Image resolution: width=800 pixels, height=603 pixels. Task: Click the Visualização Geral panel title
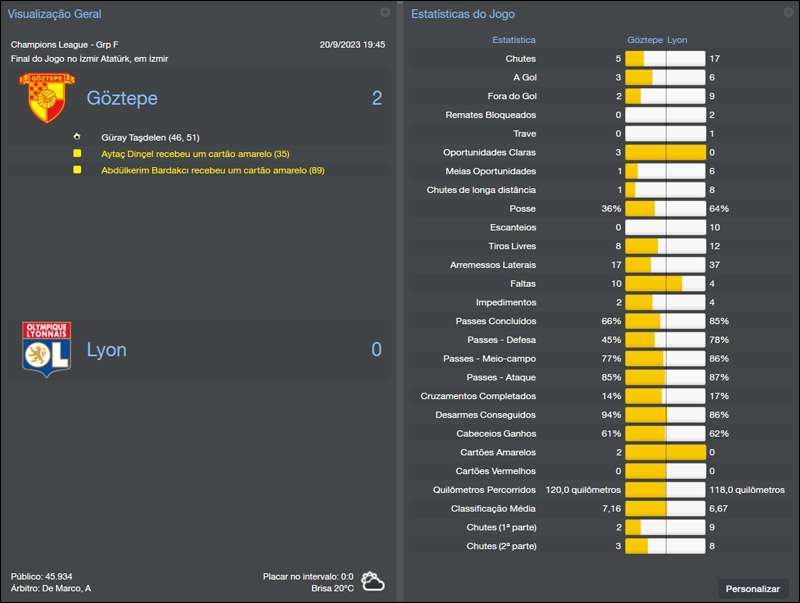55,14
